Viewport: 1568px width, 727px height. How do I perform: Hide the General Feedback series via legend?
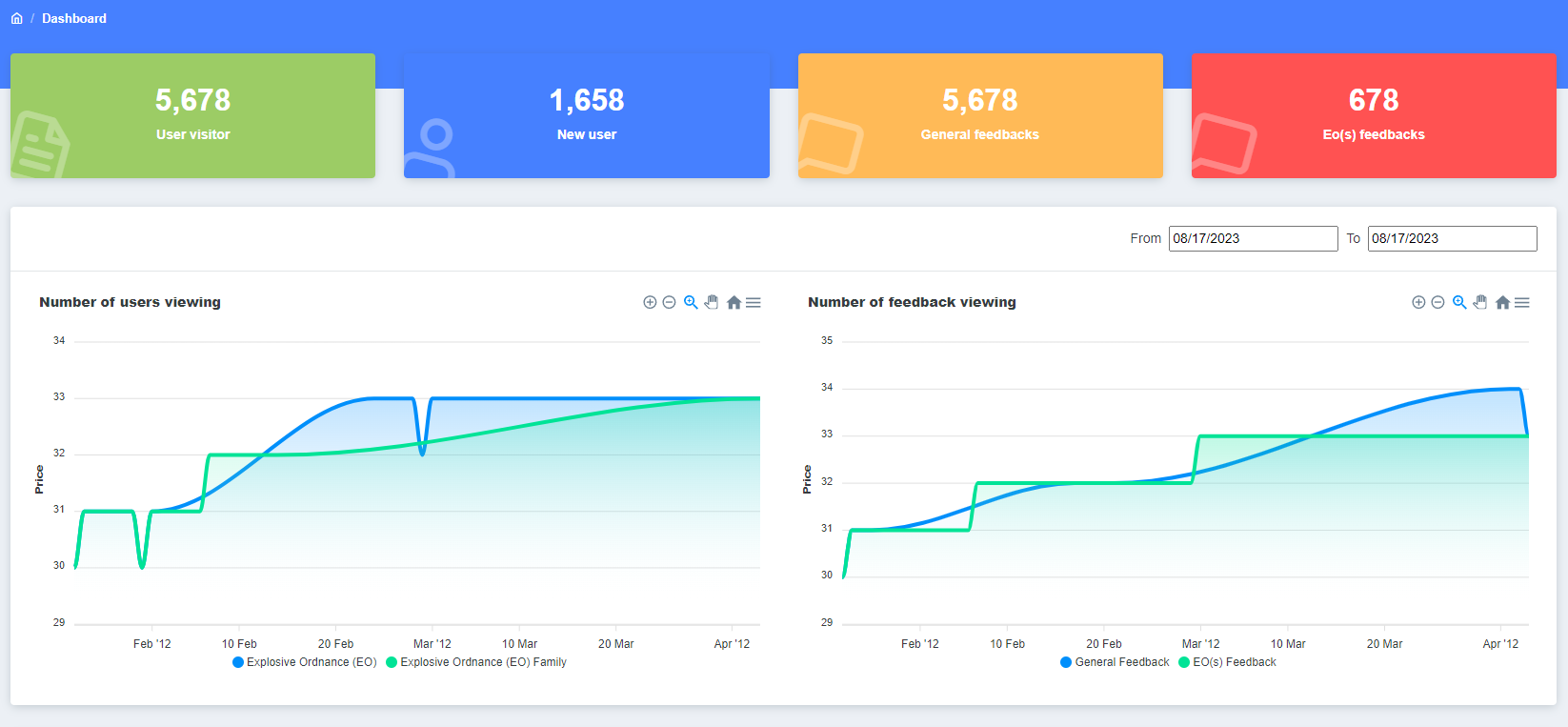coord(1115,662)
